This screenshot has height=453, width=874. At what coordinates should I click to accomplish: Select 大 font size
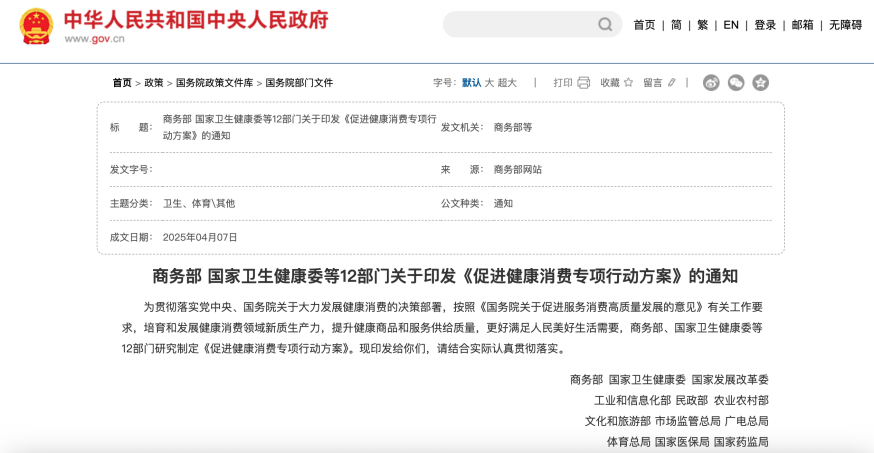click(489, 83)
